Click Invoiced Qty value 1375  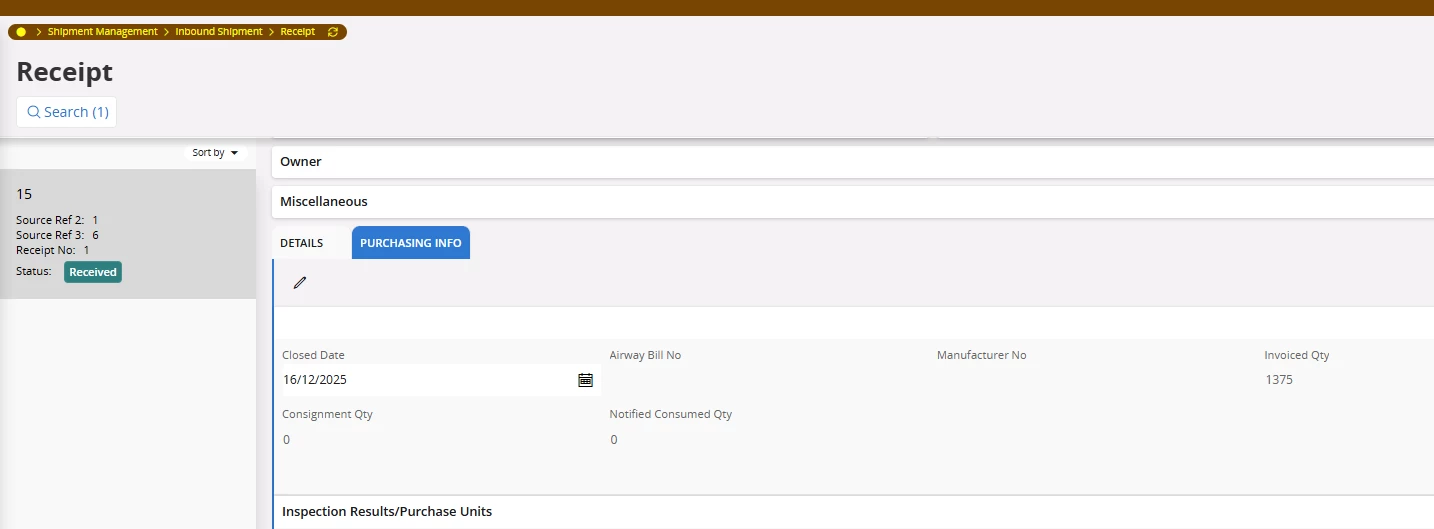pos(1279,380)
